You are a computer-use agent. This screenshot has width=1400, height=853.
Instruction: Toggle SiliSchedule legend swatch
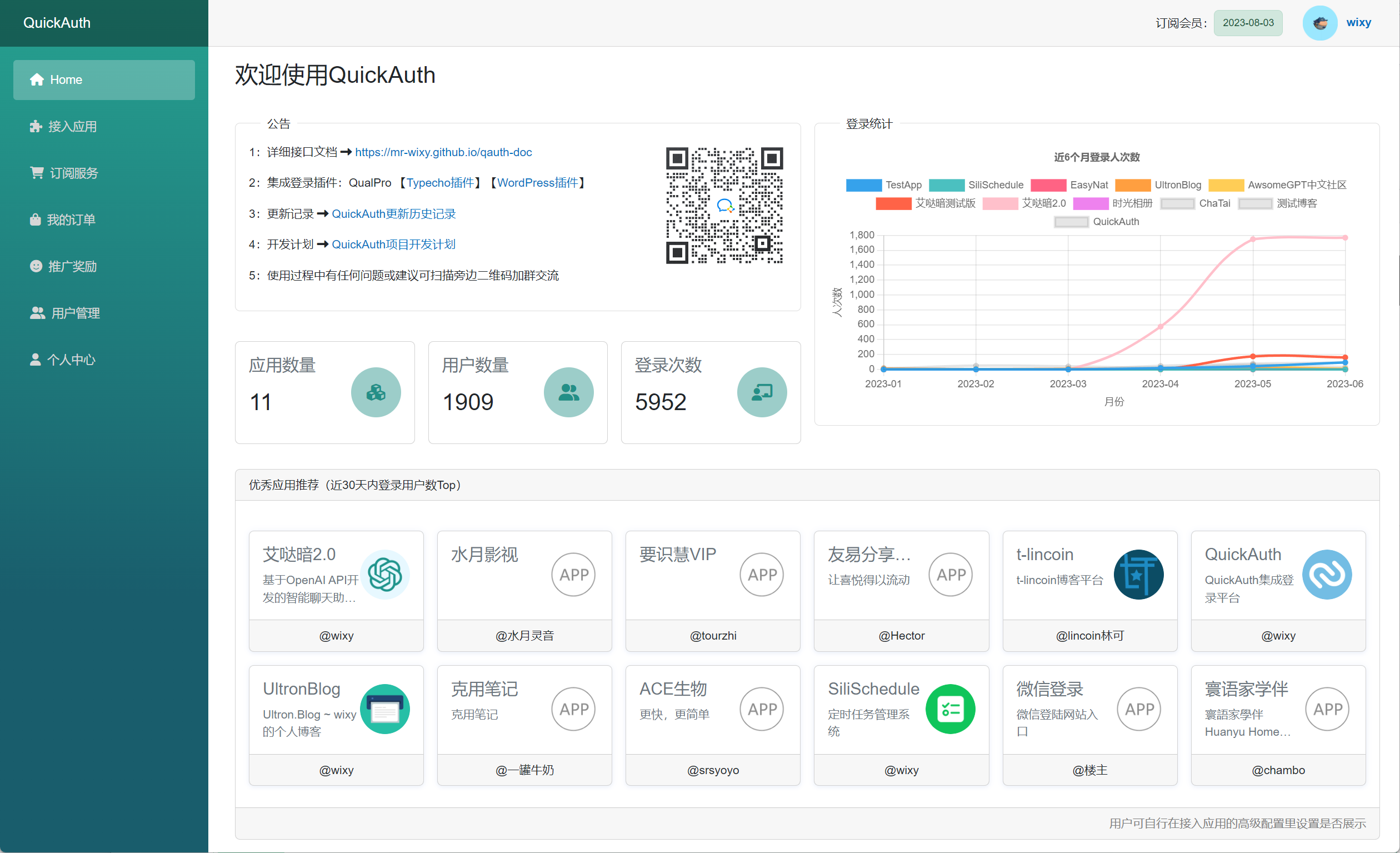point(947,185)
